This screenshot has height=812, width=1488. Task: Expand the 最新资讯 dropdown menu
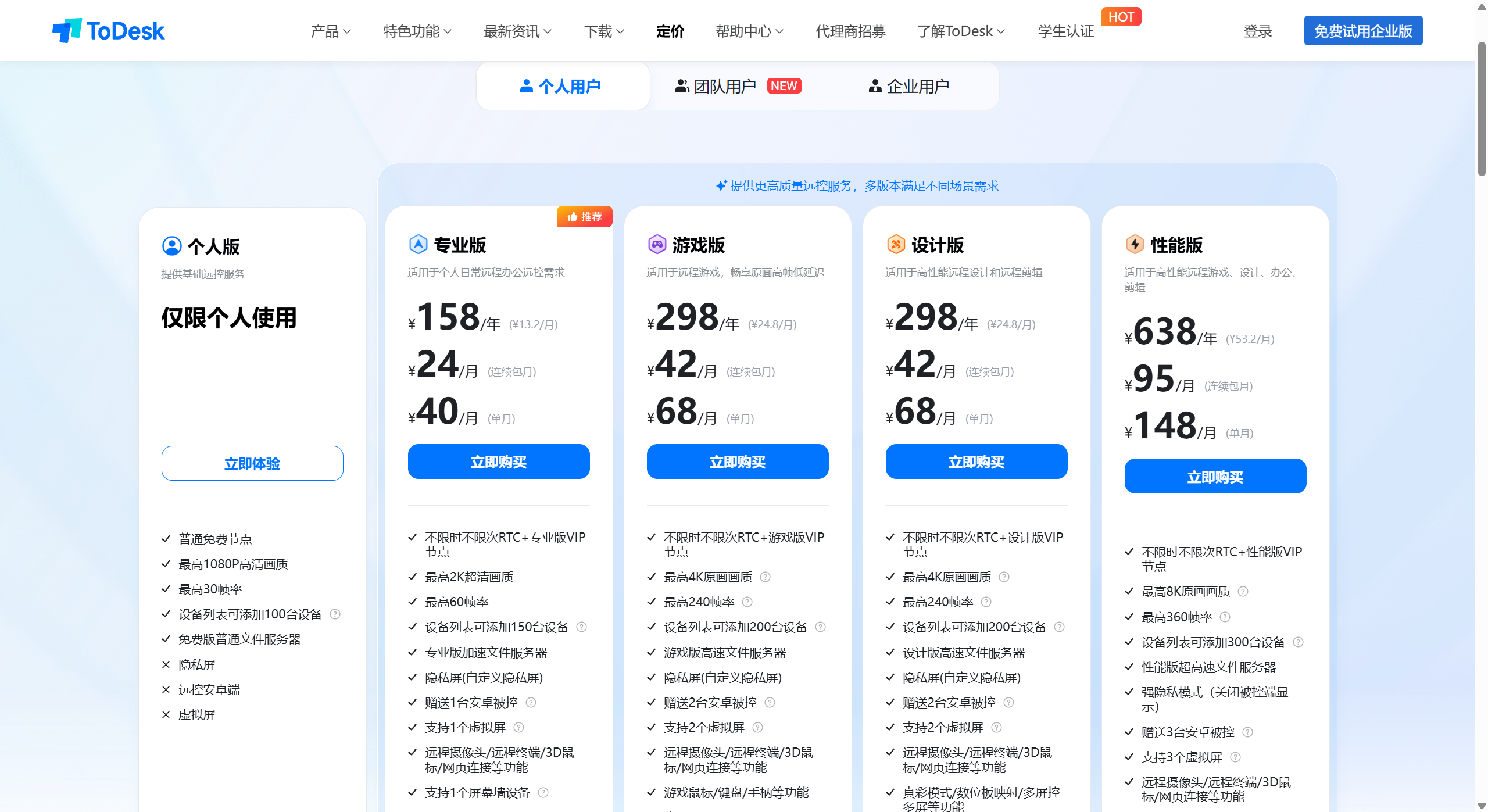(x=517, y=31)
